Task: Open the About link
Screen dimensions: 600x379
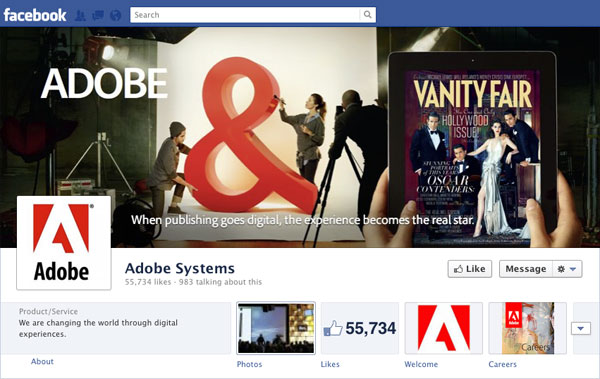Action: pos(42,361)
